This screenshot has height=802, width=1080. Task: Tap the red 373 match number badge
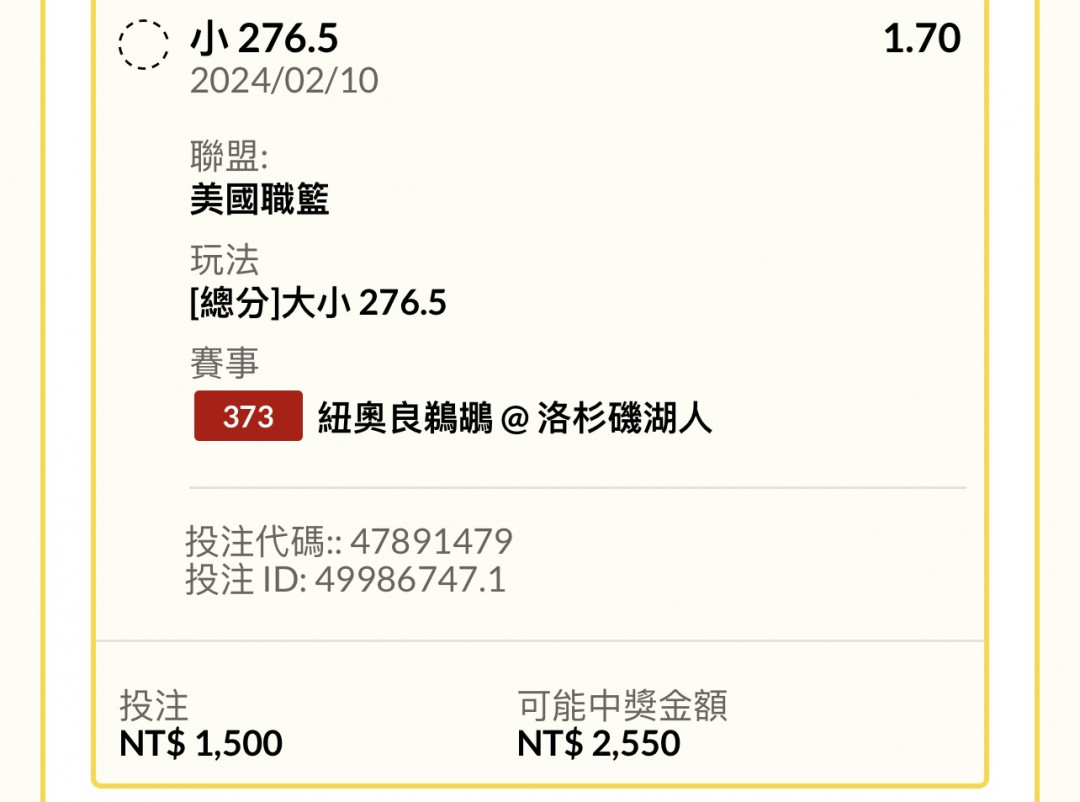pyautogui.click(x=248, y=416)
